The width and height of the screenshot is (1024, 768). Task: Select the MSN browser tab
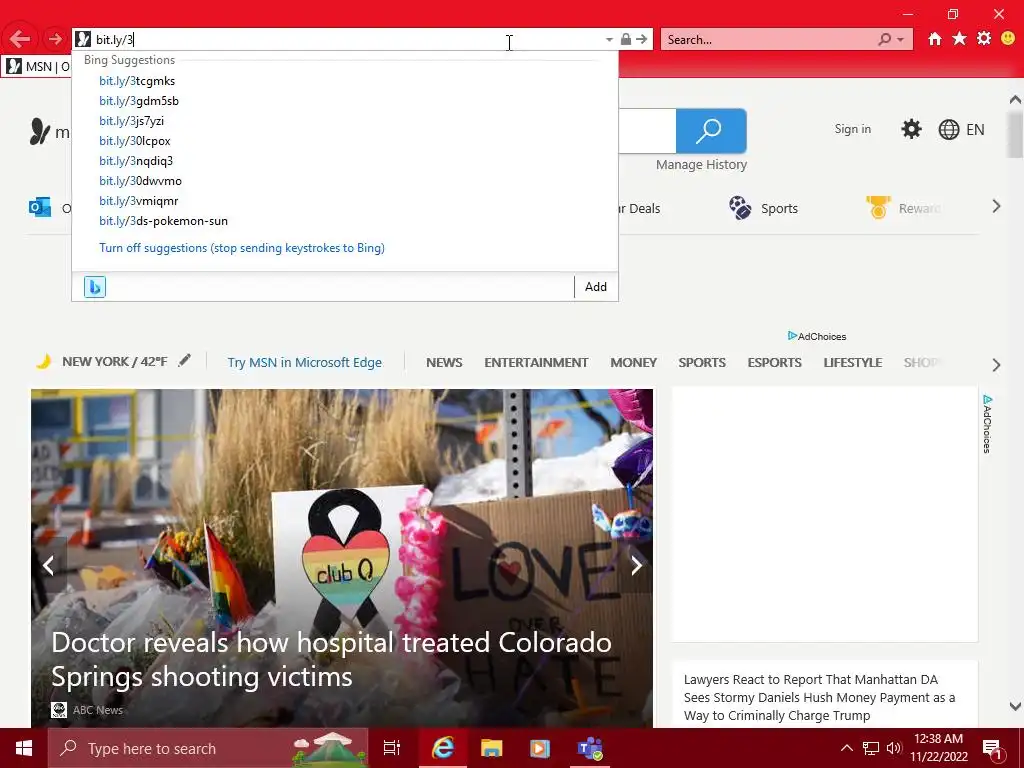click(x=37, y=67)
